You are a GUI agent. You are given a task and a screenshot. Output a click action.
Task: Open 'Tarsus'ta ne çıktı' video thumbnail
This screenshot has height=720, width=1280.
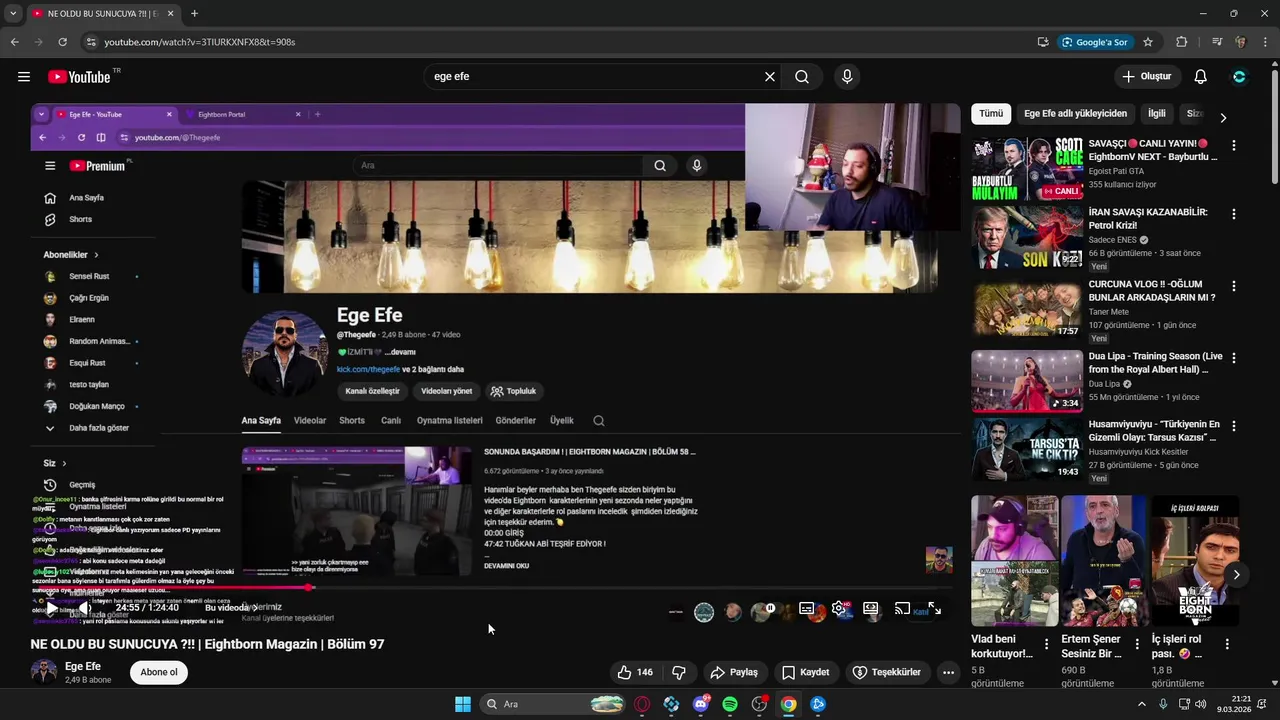[x=1027, y=449]
